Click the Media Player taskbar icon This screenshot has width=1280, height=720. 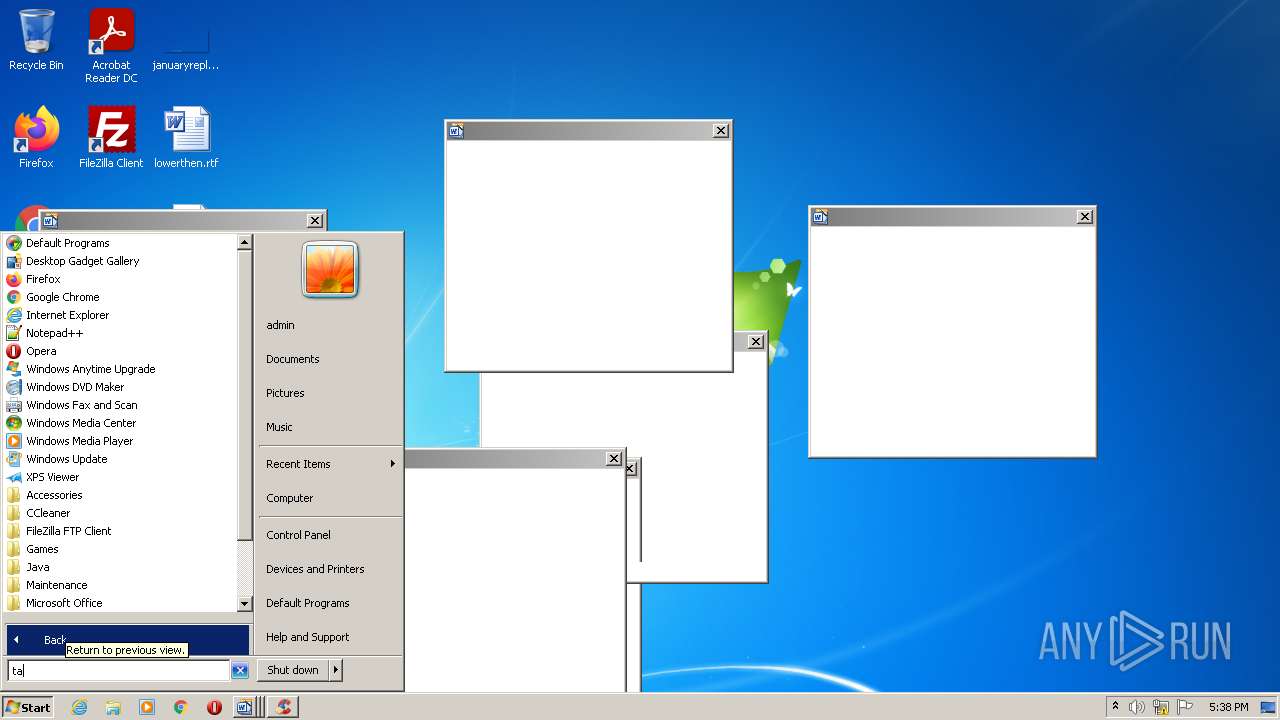[x=147, y=707]
